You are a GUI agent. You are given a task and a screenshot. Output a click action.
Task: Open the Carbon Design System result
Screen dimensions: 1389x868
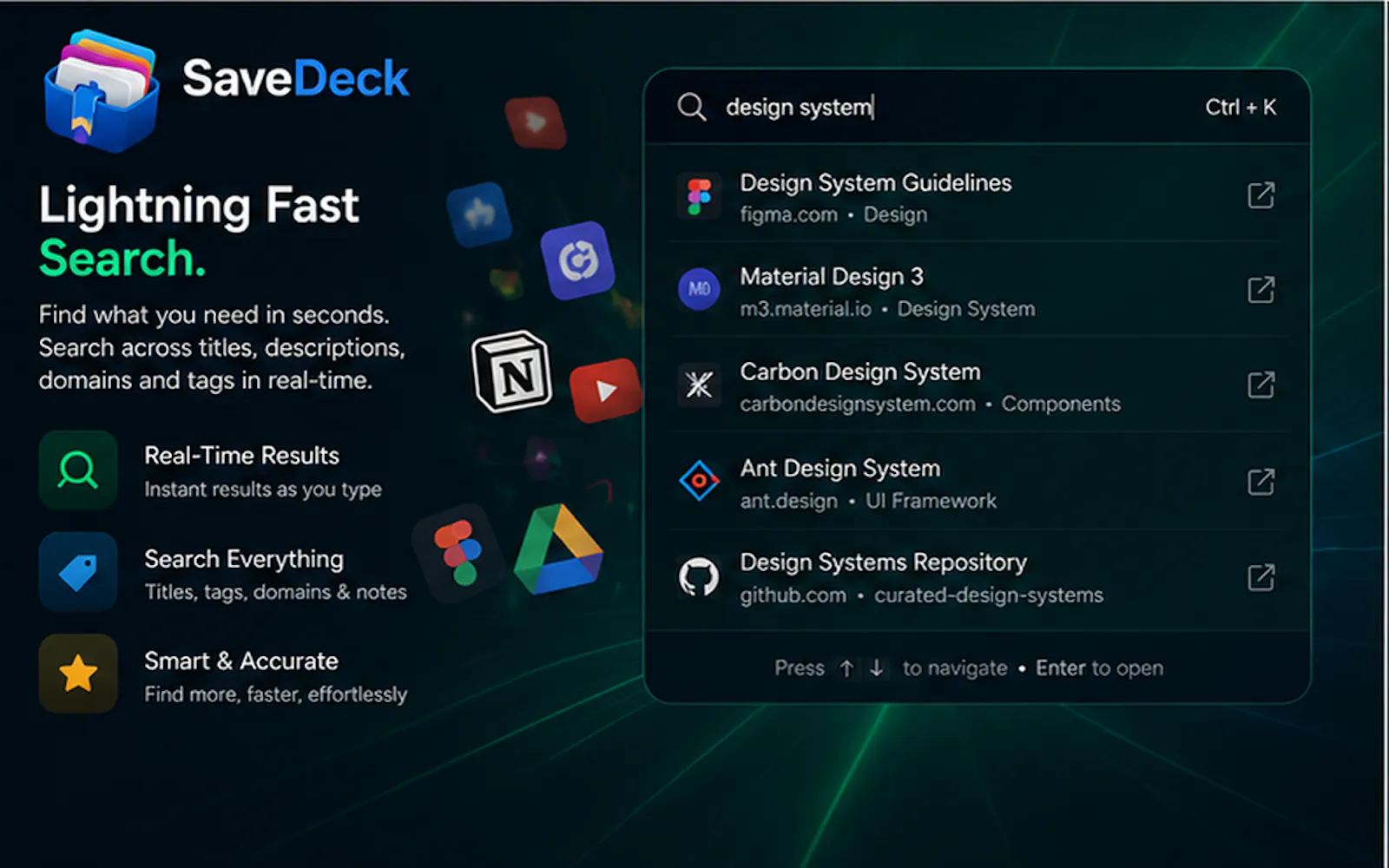click(978, 386)
